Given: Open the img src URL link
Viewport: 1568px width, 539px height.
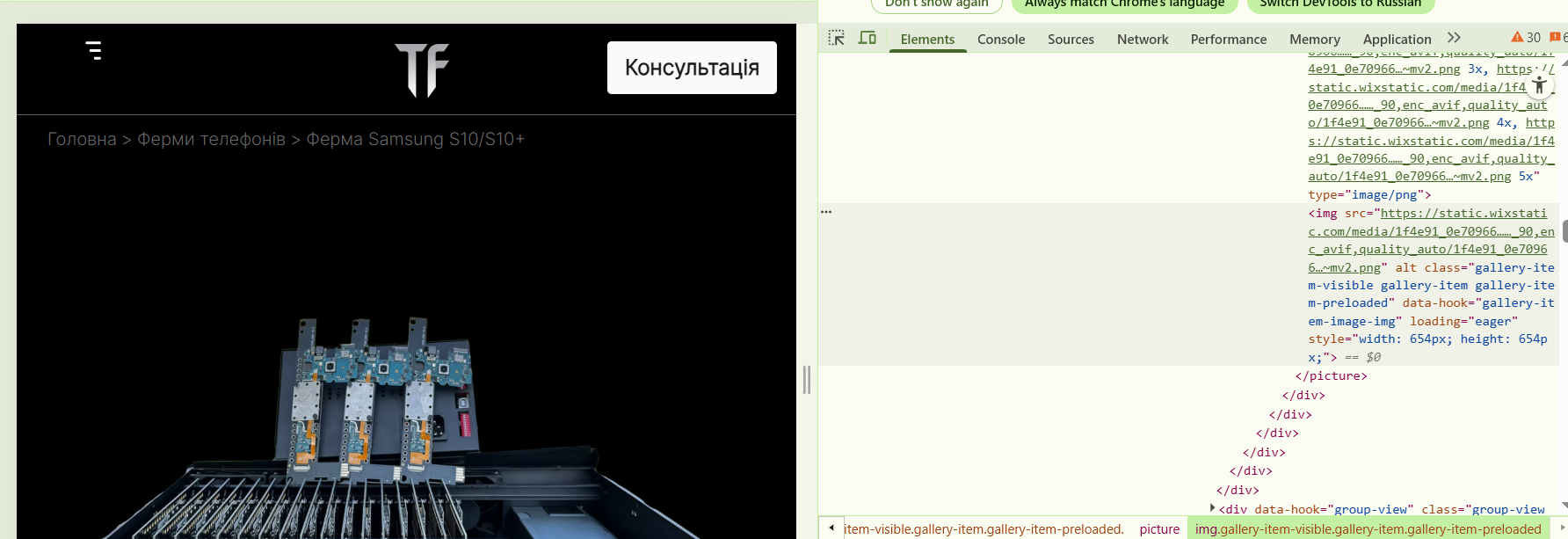Looking at the screenshot, I should pyautogui.click(x=1430, y=240).
